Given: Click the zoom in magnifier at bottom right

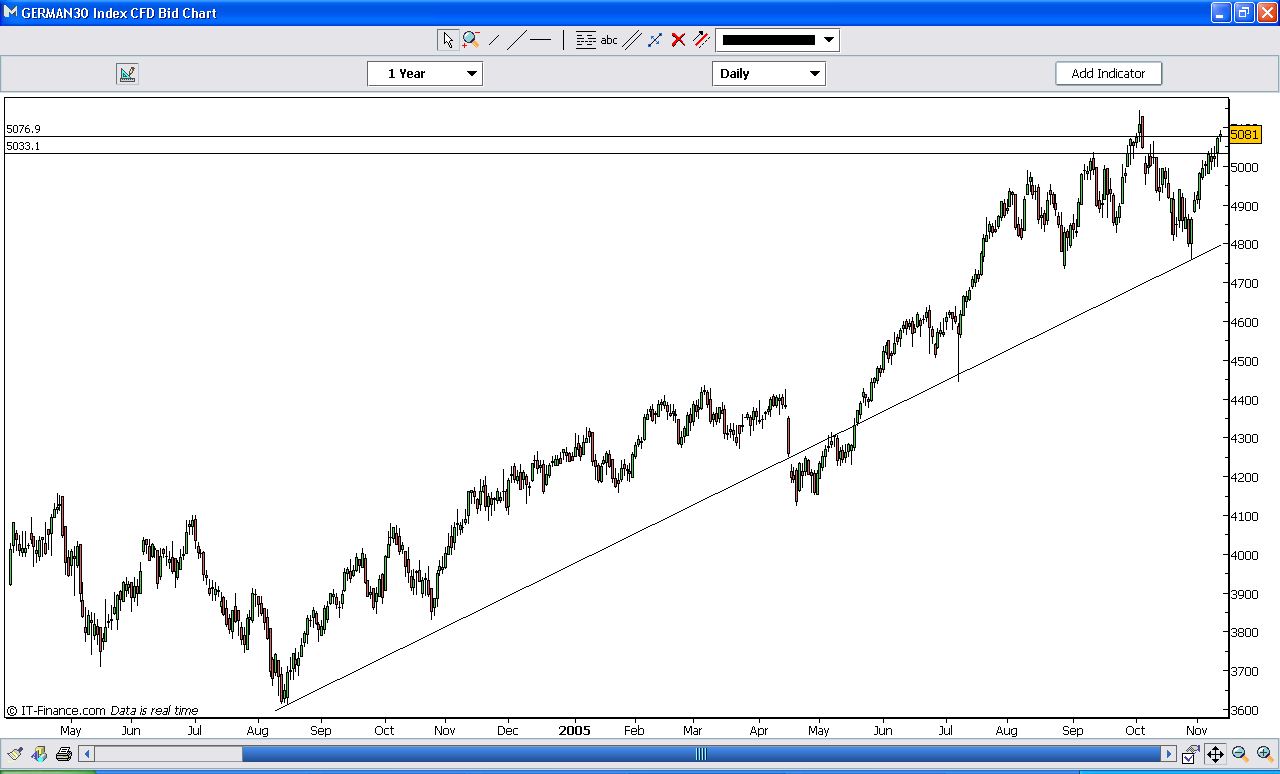Looking at the screenshot, I should point(1263,754).
